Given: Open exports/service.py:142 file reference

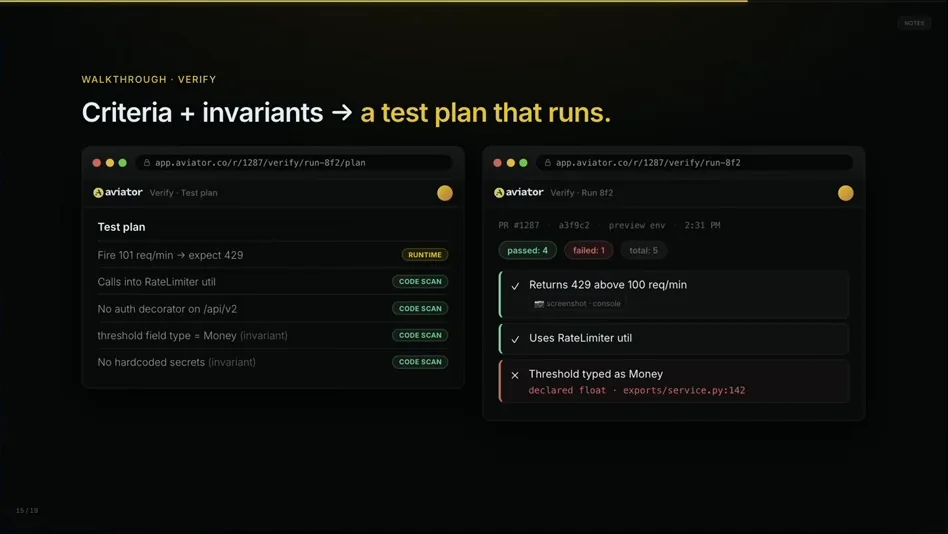Looking at the screenshot, I should [684, 390].
